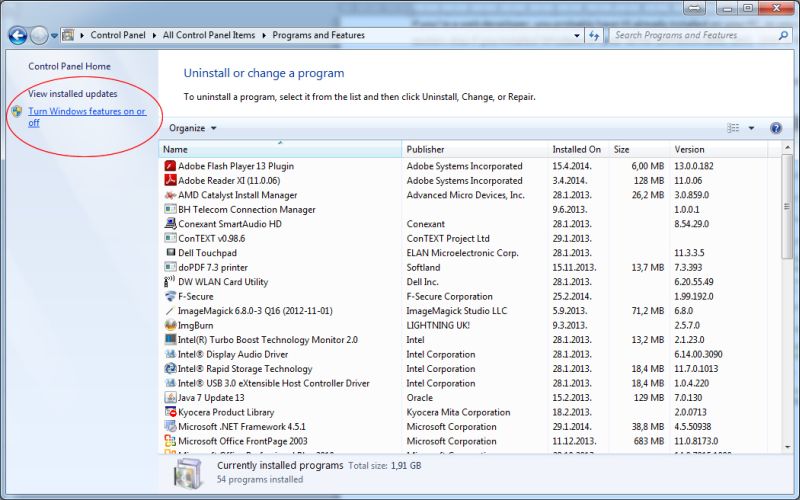
Task: Expand the arrow before Control Panel breadcrumb
Action: click(82, 35)
